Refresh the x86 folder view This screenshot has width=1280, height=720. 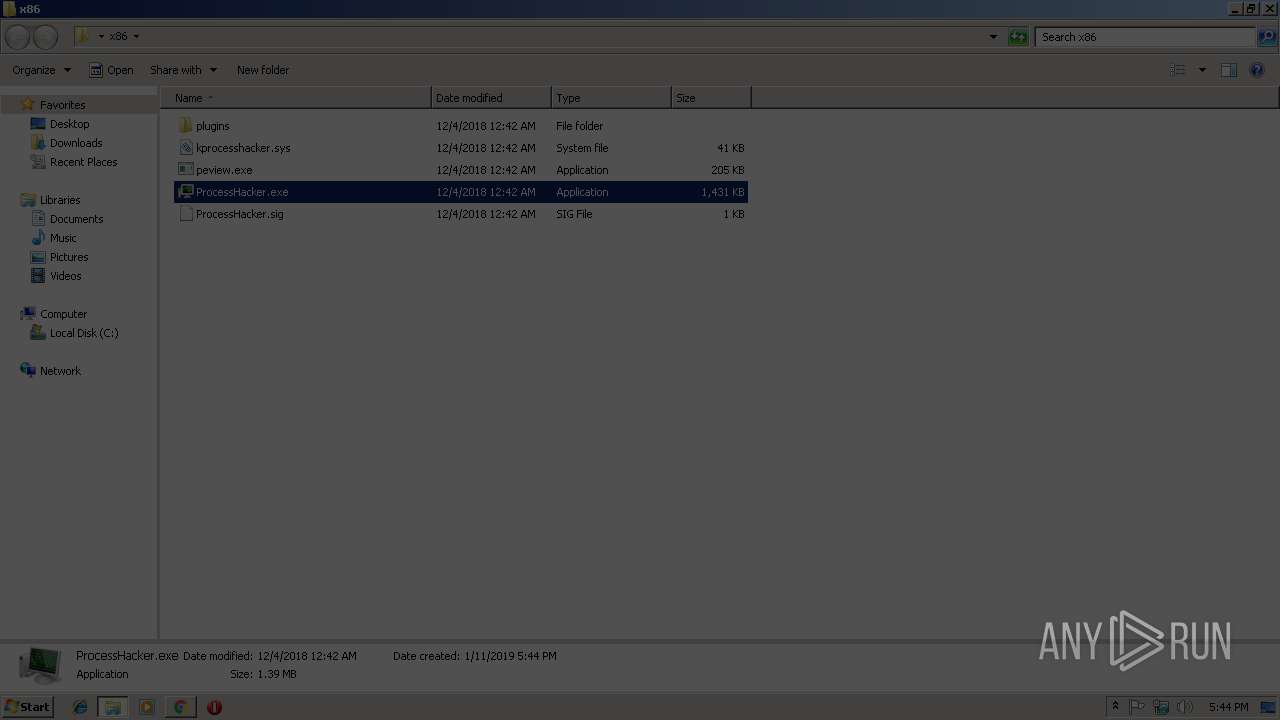click(1018, 37)
